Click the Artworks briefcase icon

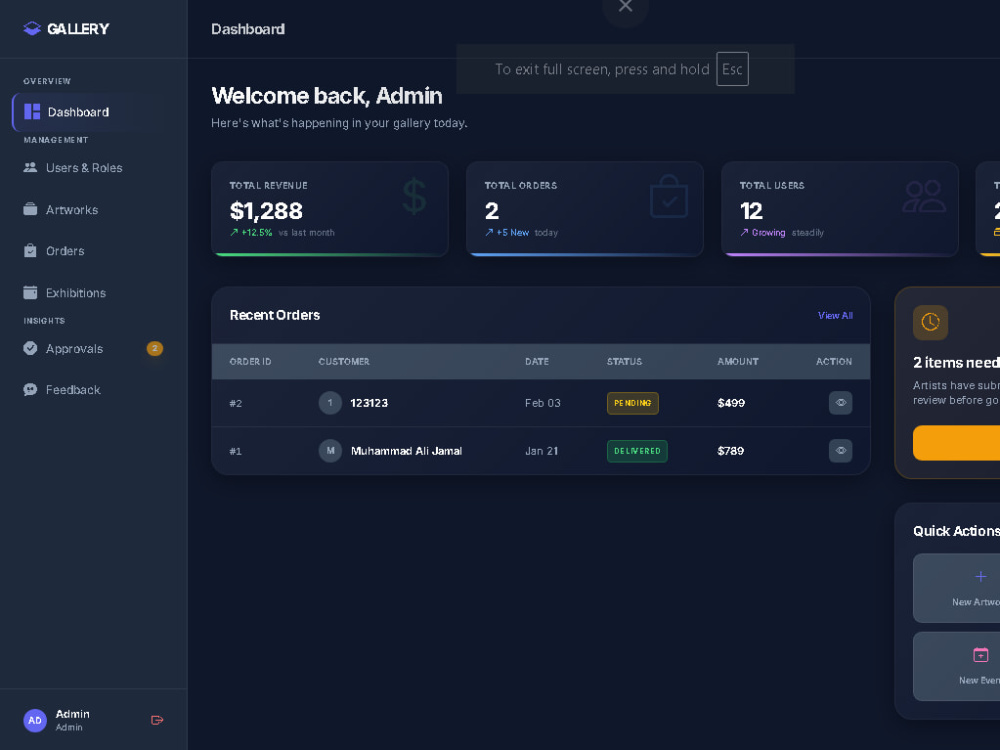(x=30, y=209)
